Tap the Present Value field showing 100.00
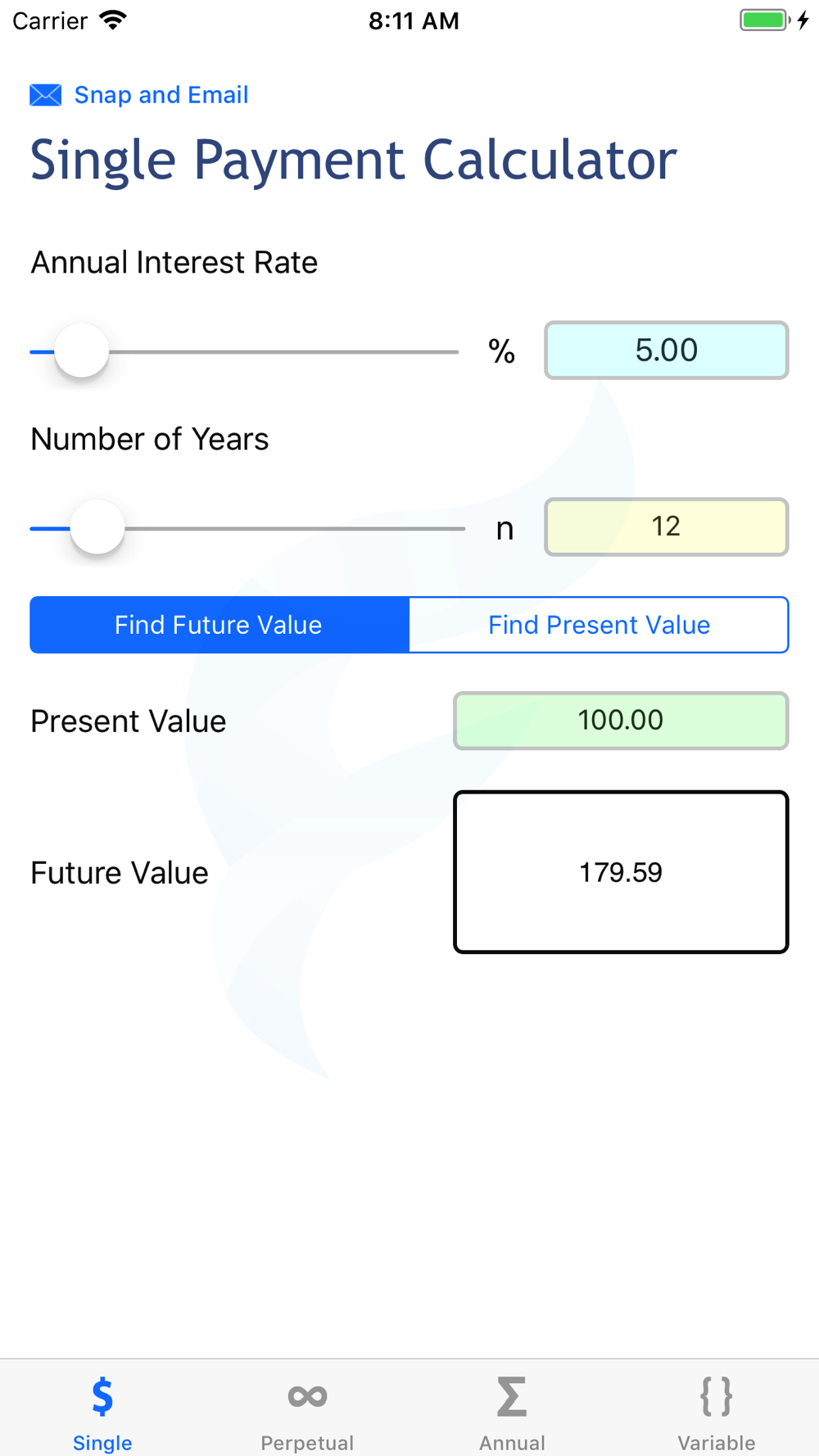 tap(620, 721)
